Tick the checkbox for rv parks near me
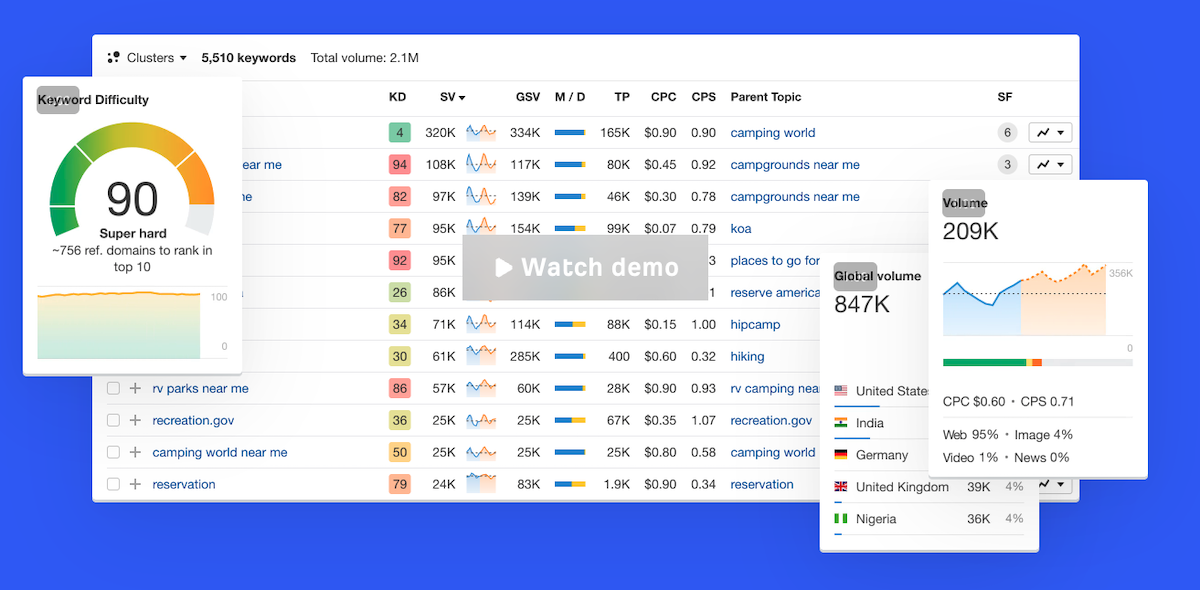The height and width of the screenshot is (590, 1200). (x=113, y=389)
